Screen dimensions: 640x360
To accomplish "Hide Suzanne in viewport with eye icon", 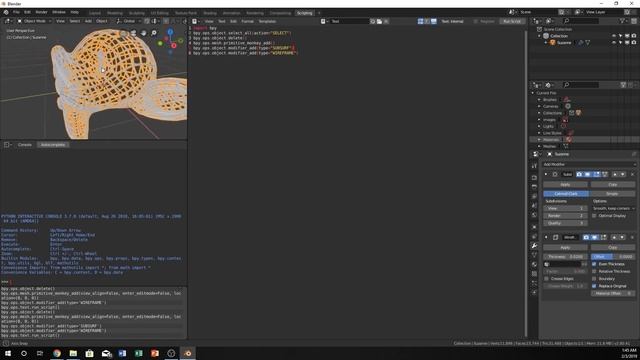I will point(614,42).
